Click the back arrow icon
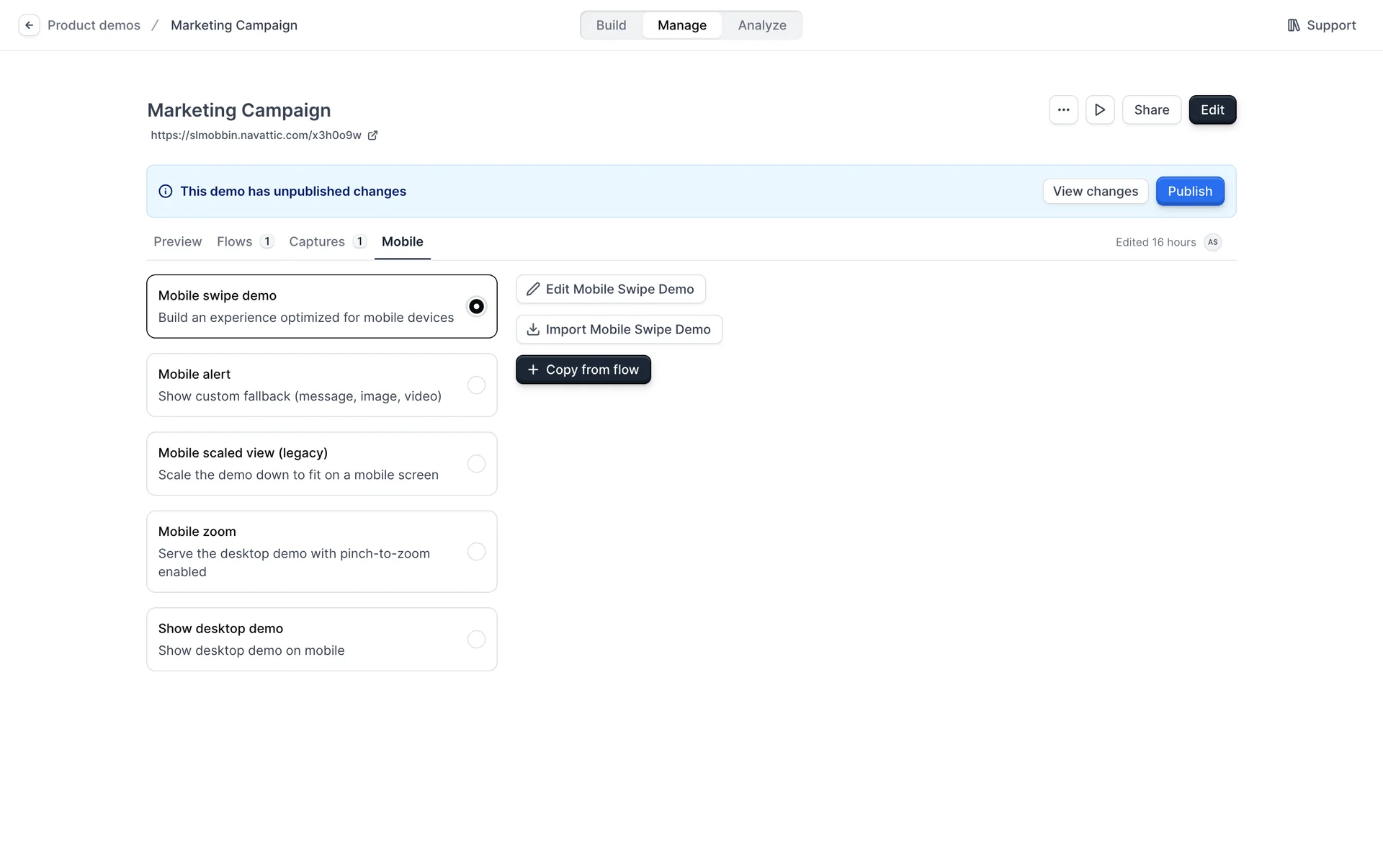The width and height of the screenshot is (1383, 868). pyautogui.click(x=29, y=25)
